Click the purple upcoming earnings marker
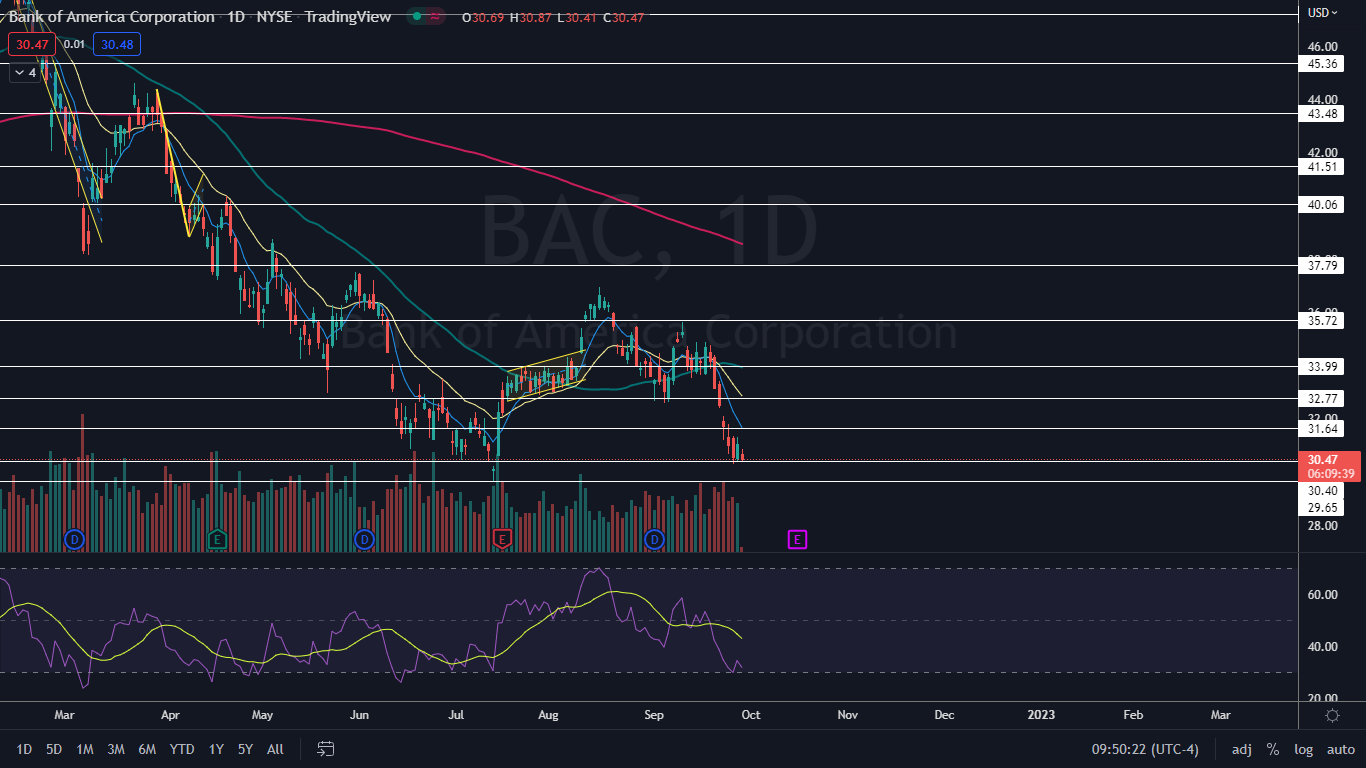The width and height of the screenshot is (1366, 768). tap(797, 540)
